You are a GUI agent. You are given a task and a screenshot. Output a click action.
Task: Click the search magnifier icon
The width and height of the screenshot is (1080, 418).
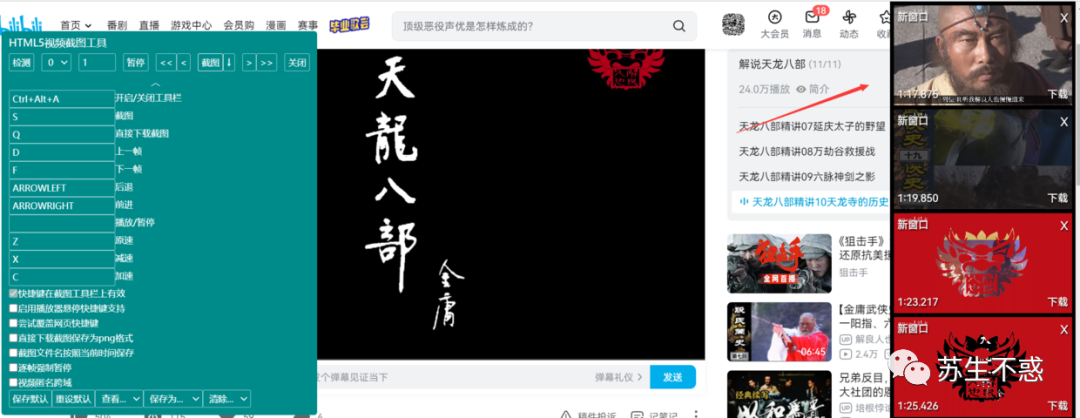(x=678, y=26)
